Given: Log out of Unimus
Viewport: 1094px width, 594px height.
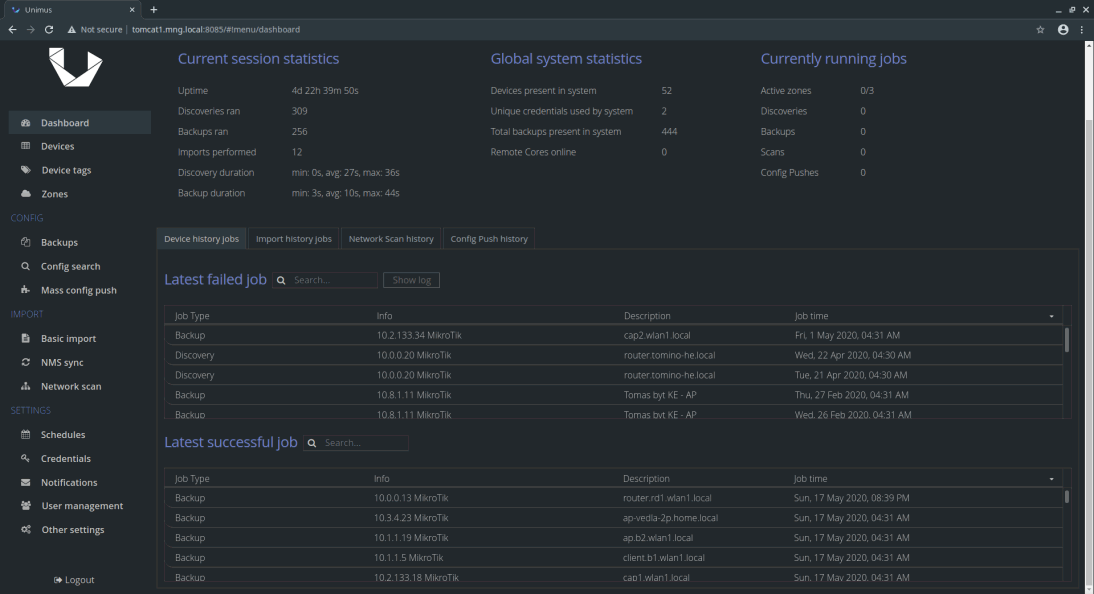Looking at the screenshot, I should tap(73, 580).
